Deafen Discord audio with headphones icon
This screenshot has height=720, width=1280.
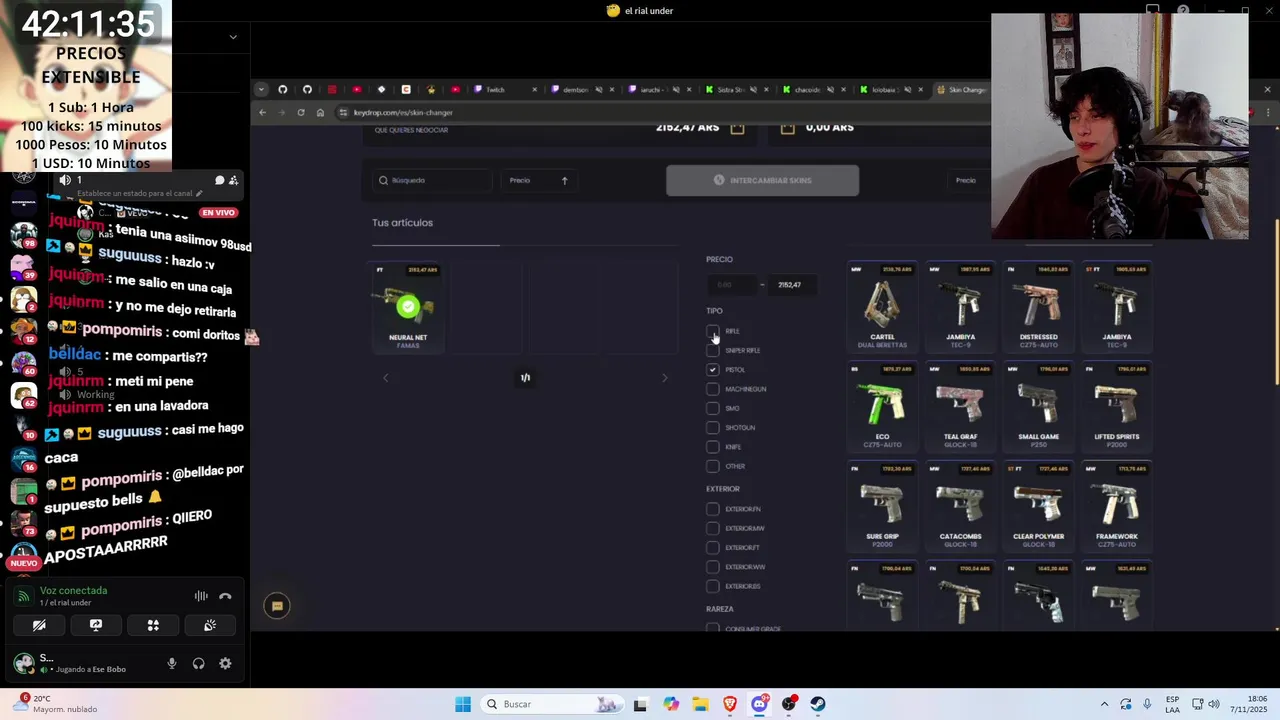click(x=198, y=663)
